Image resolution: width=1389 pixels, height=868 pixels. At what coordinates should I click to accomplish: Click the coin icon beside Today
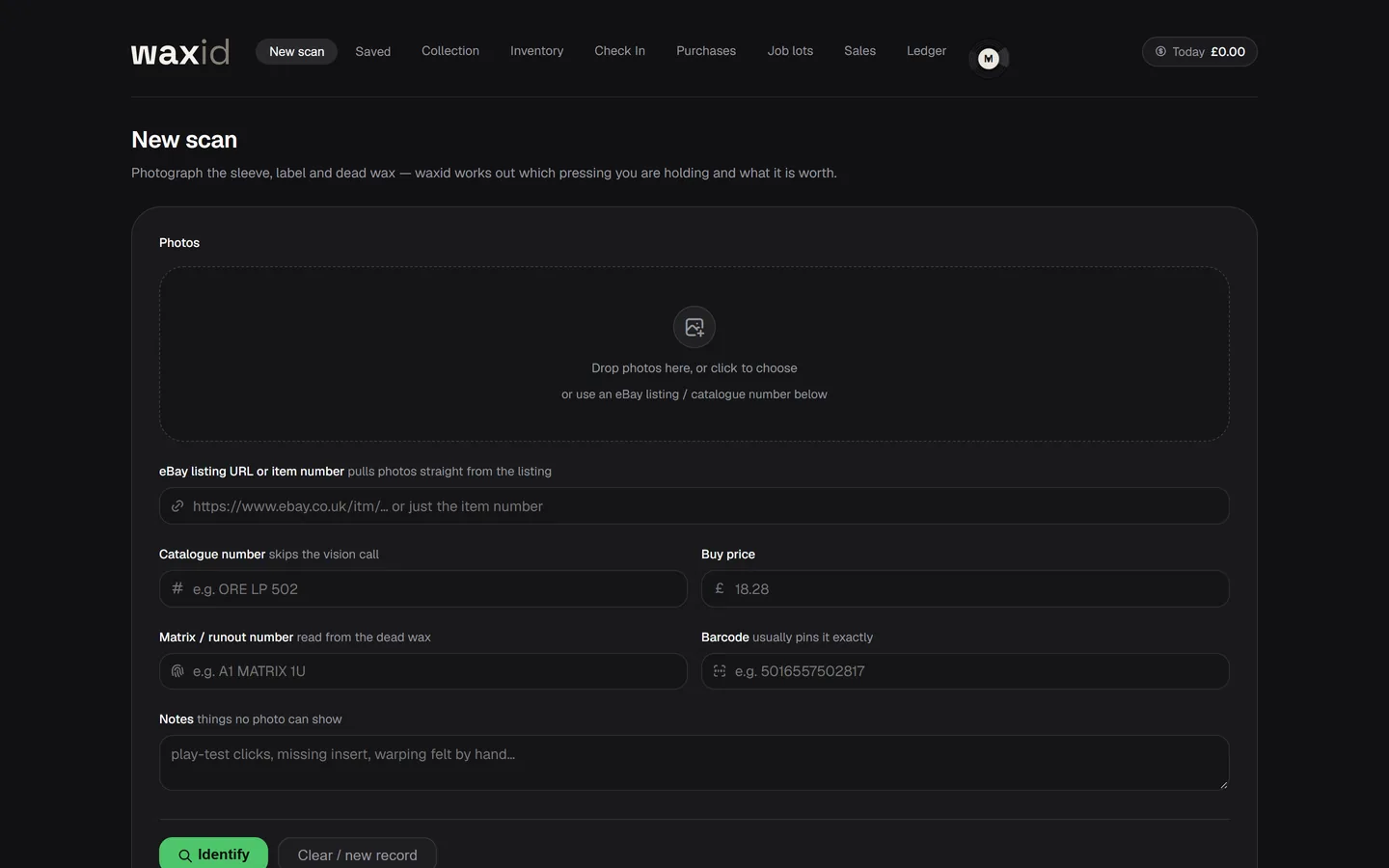click(1160, 52)
